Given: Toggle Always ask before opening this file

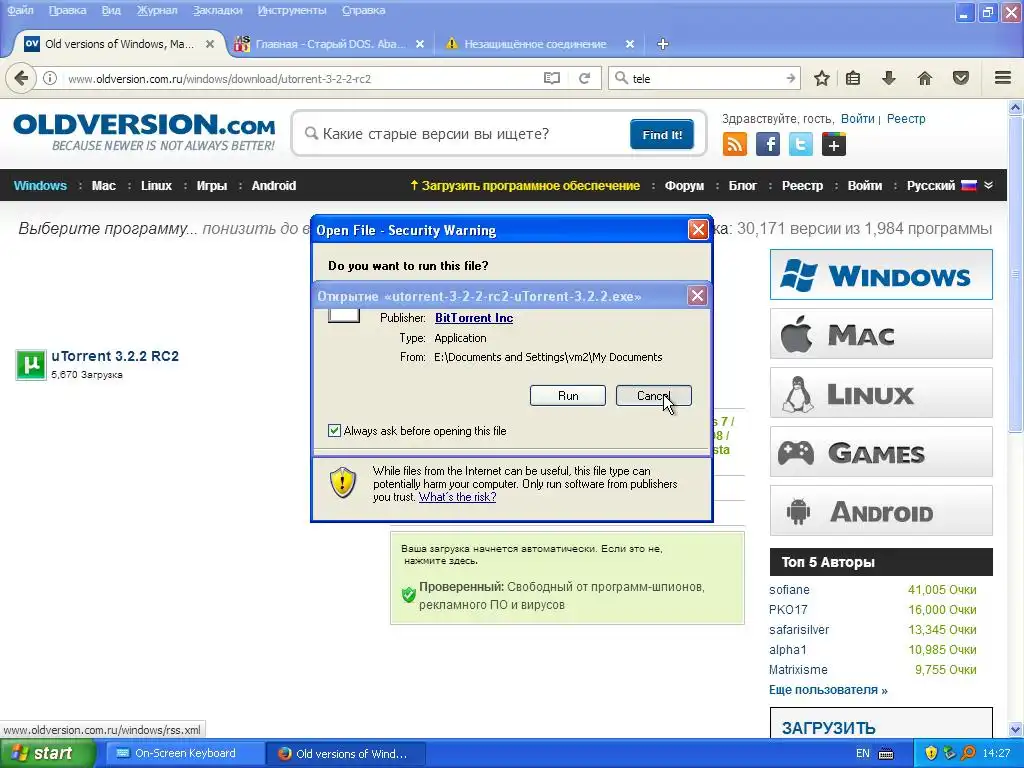Looking at the screenshot, I should point(334,430).
